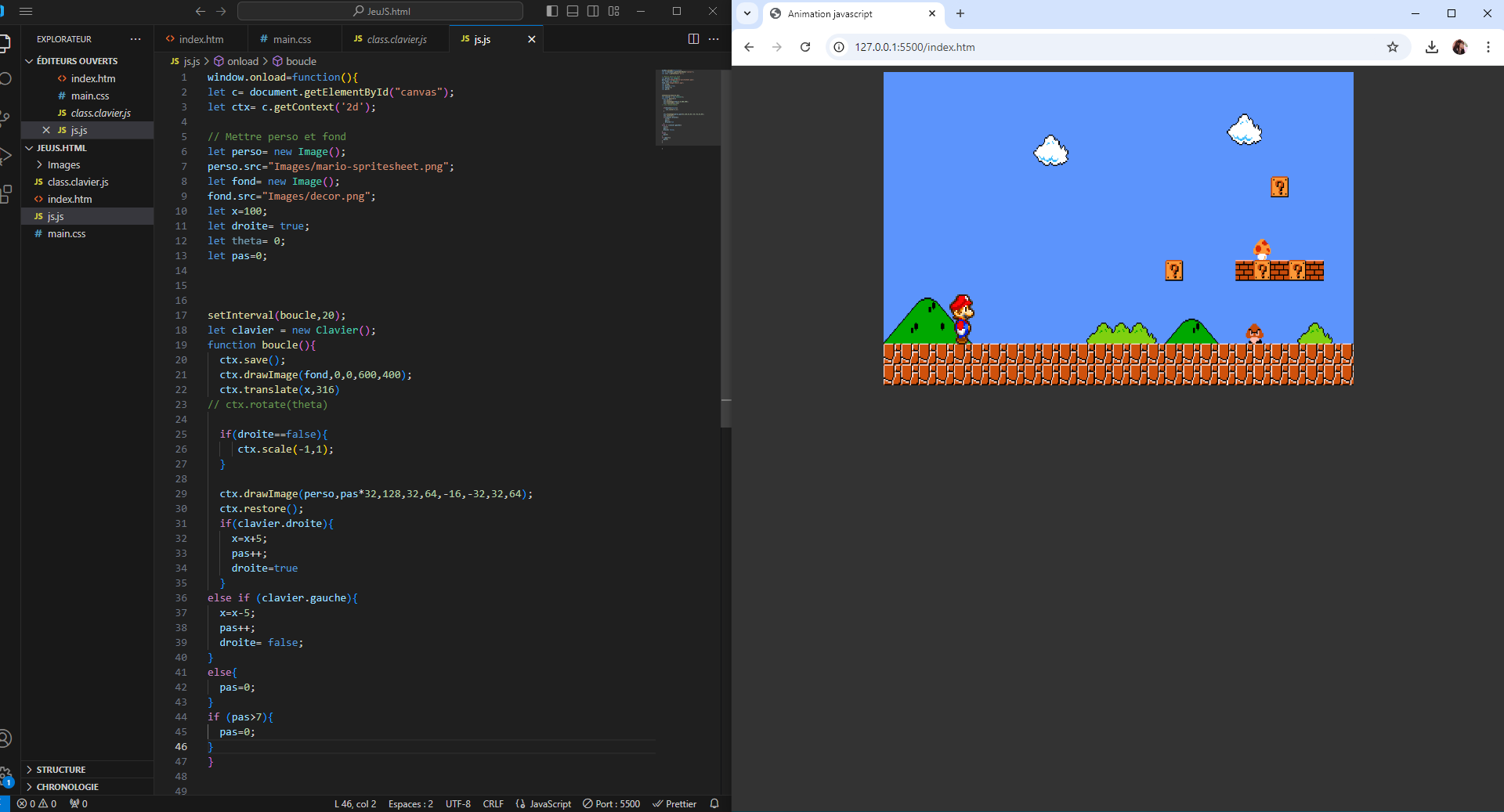Open the Source Control view icon
This screenshot has width=1504, height=812.
[x=6, y=118]
